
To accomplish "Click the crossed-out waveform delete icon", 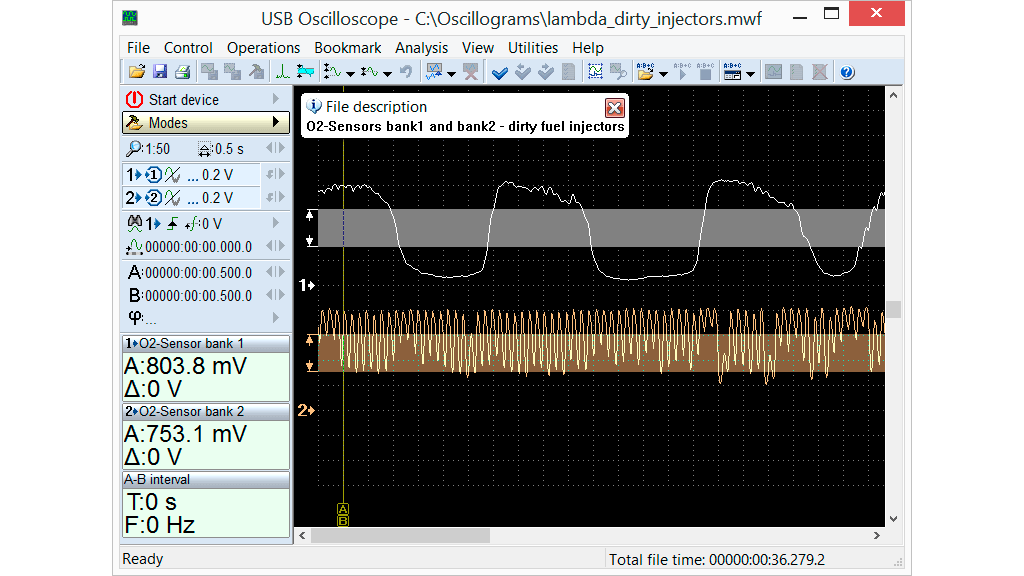I will click(x=470, y=72).
